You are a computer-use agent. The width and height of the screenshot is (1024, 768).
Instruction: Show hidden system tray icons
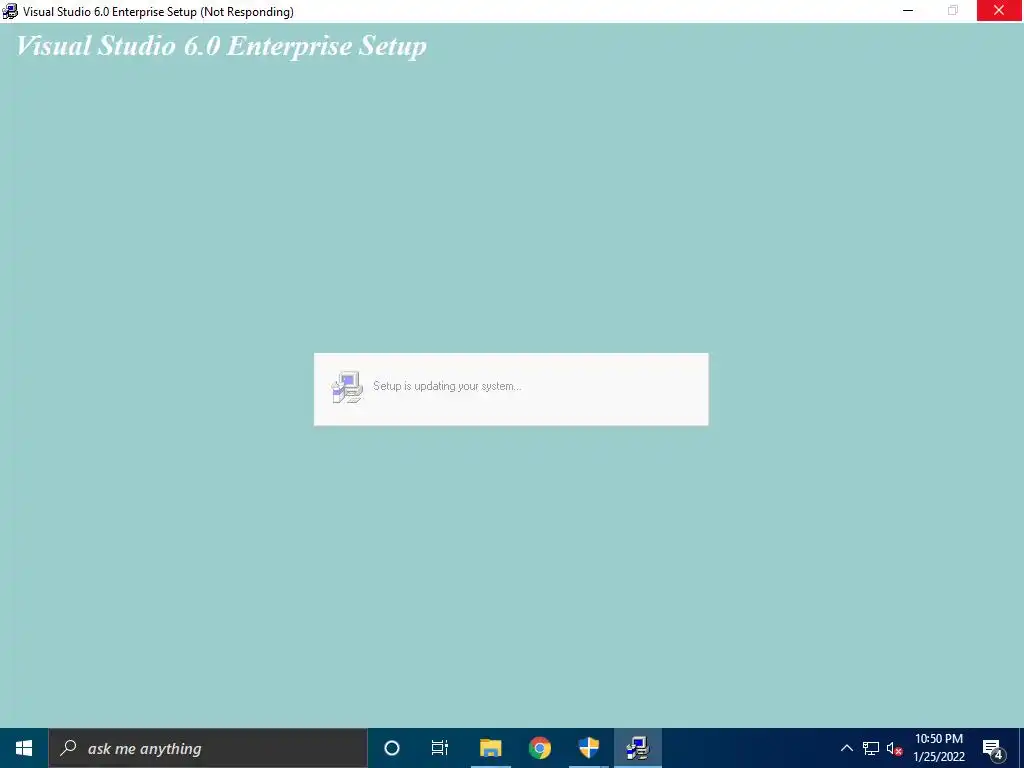(x=846, y=748)
